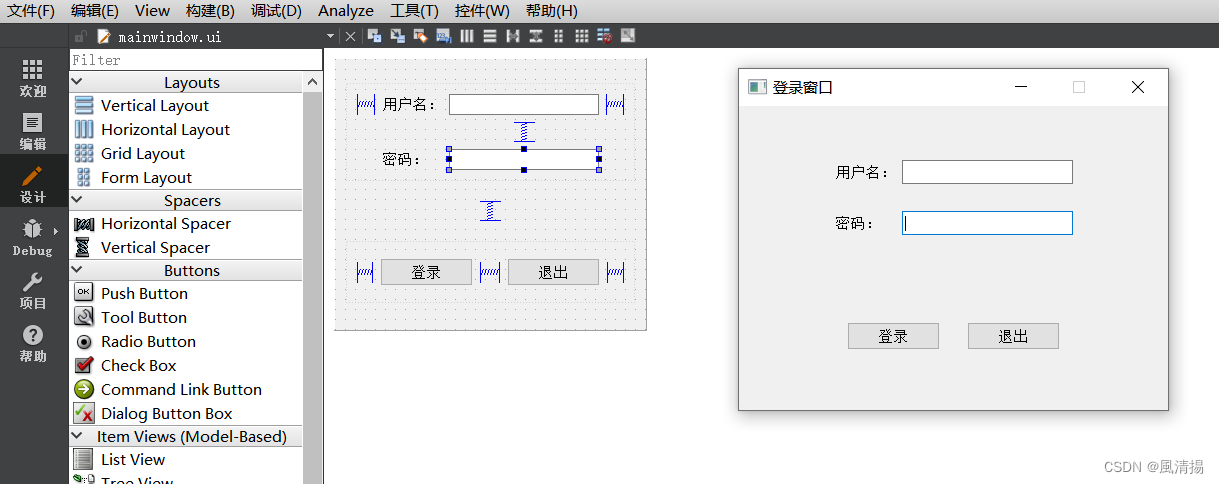Image resolution: width=1219 pixels, height=484 pixels.
Task: Open the 帮助(H) menu in menu bar
Action: click(x=551, y=11)
